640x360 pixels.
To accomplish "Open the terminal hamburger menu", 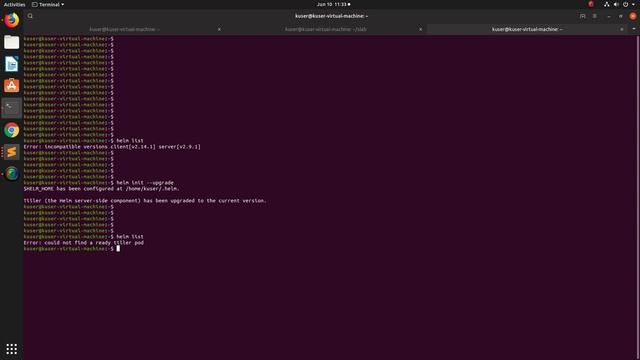I will tap(595, 16).
